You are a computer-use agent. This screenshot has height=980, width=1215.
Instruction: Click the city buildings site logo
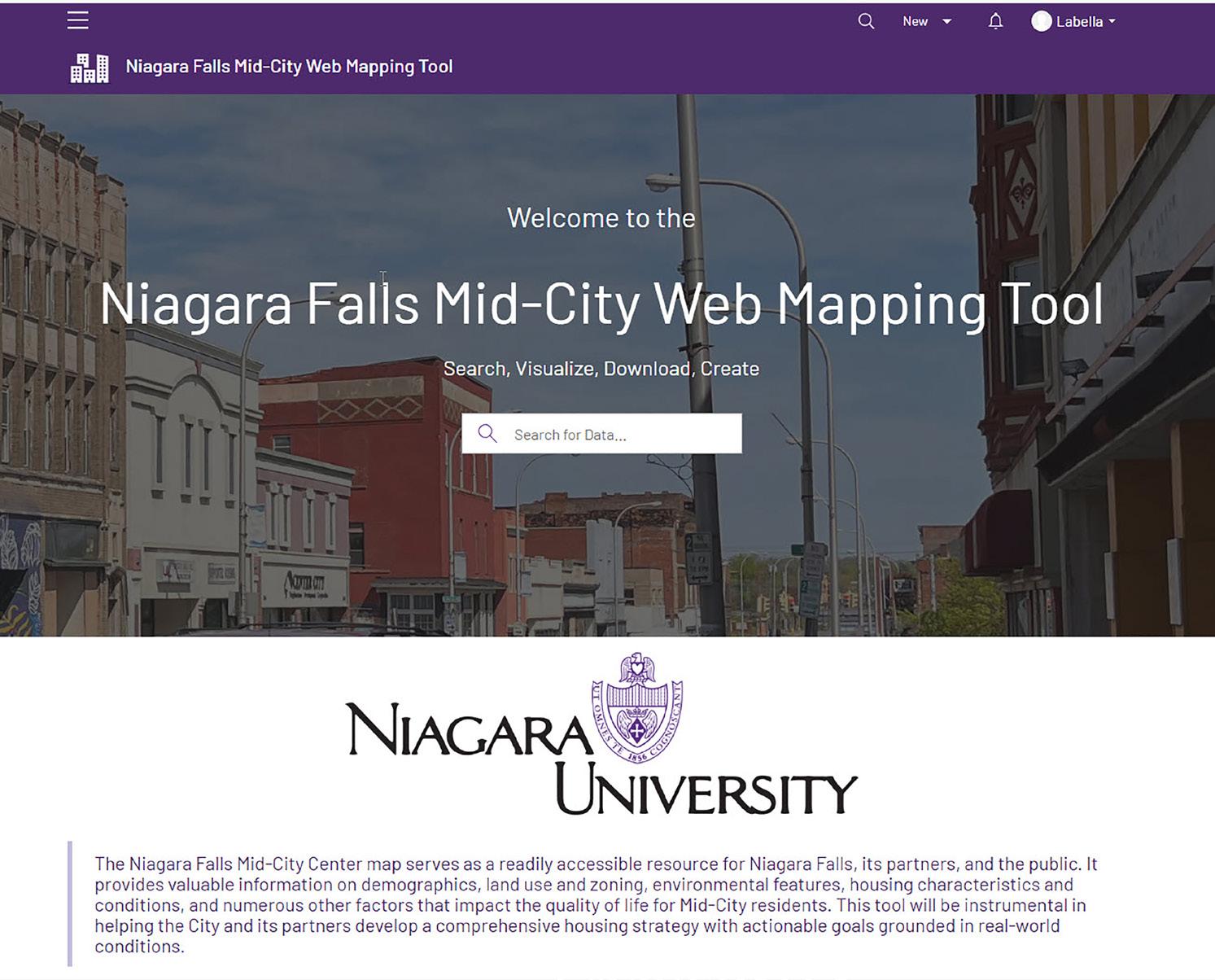[90, 68]
